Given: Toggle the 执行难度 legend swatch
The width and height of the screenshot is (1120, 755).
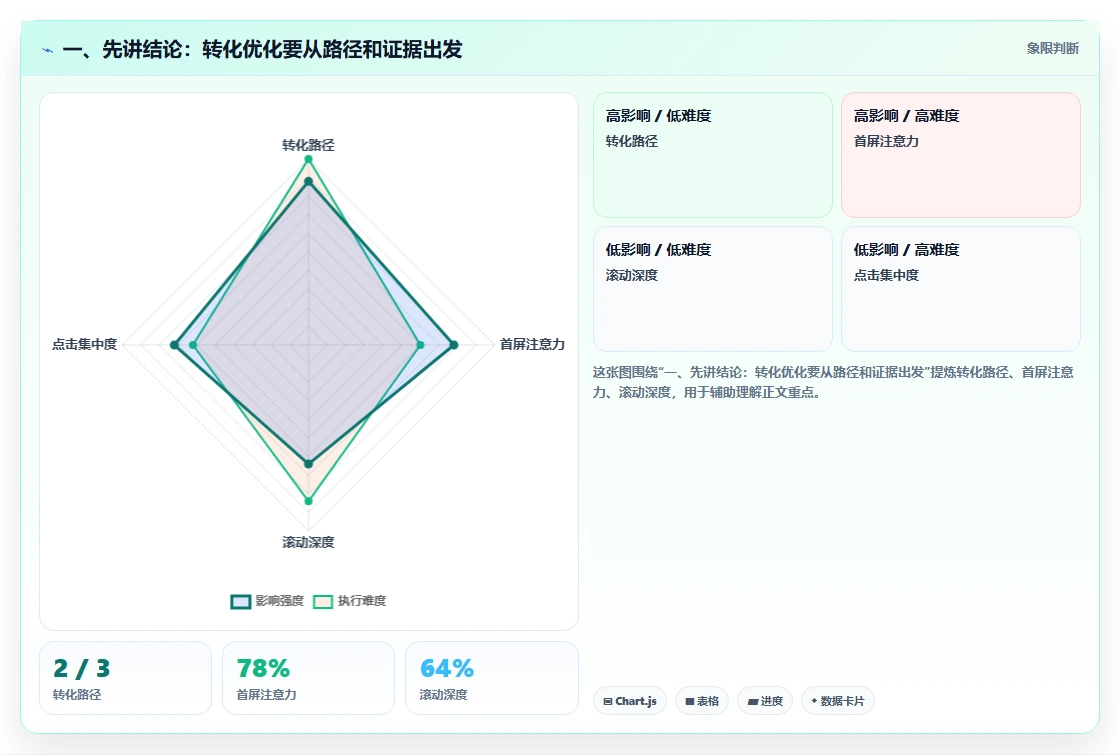Looking at the screenshot, I should 323,601.
